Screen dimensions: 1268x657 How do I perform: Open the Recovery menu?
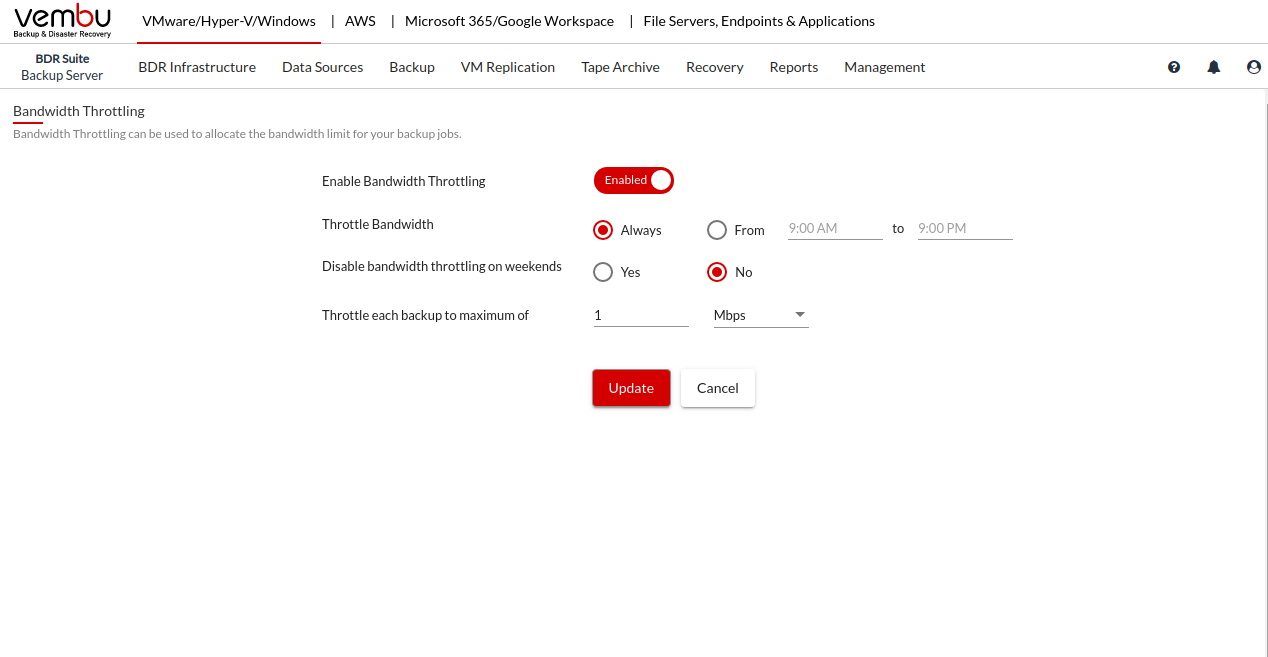click(714, 67)
